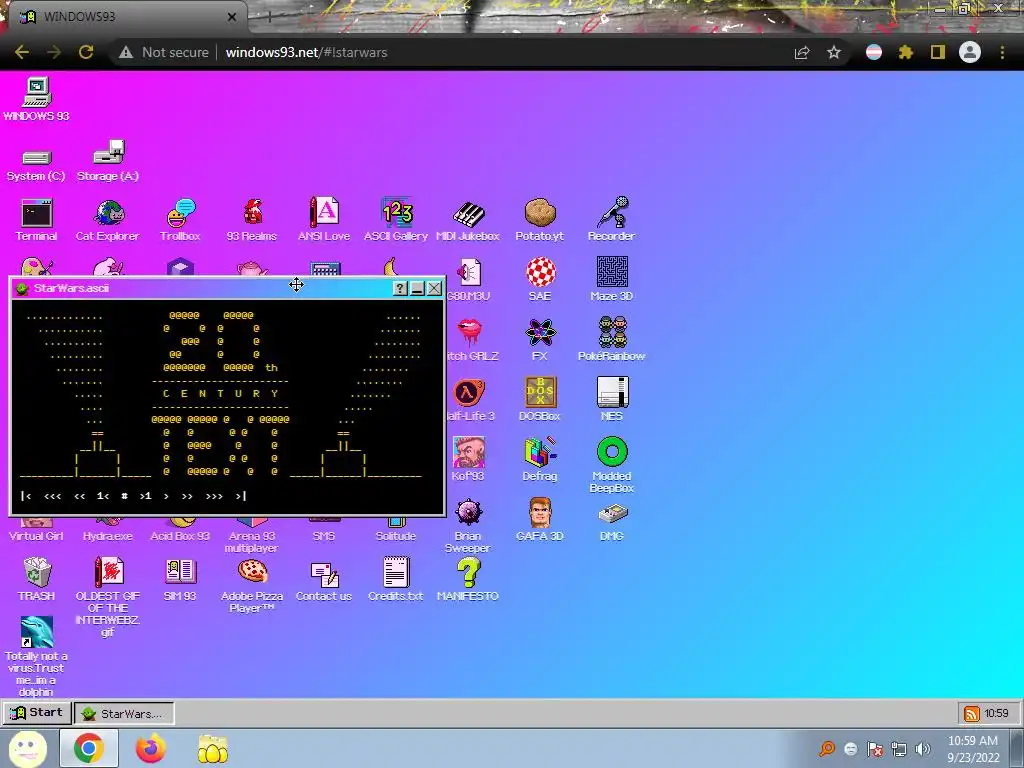Open the Recorder microphone icon
Screen dimensions: 1024x768
(x=612, y=212)
